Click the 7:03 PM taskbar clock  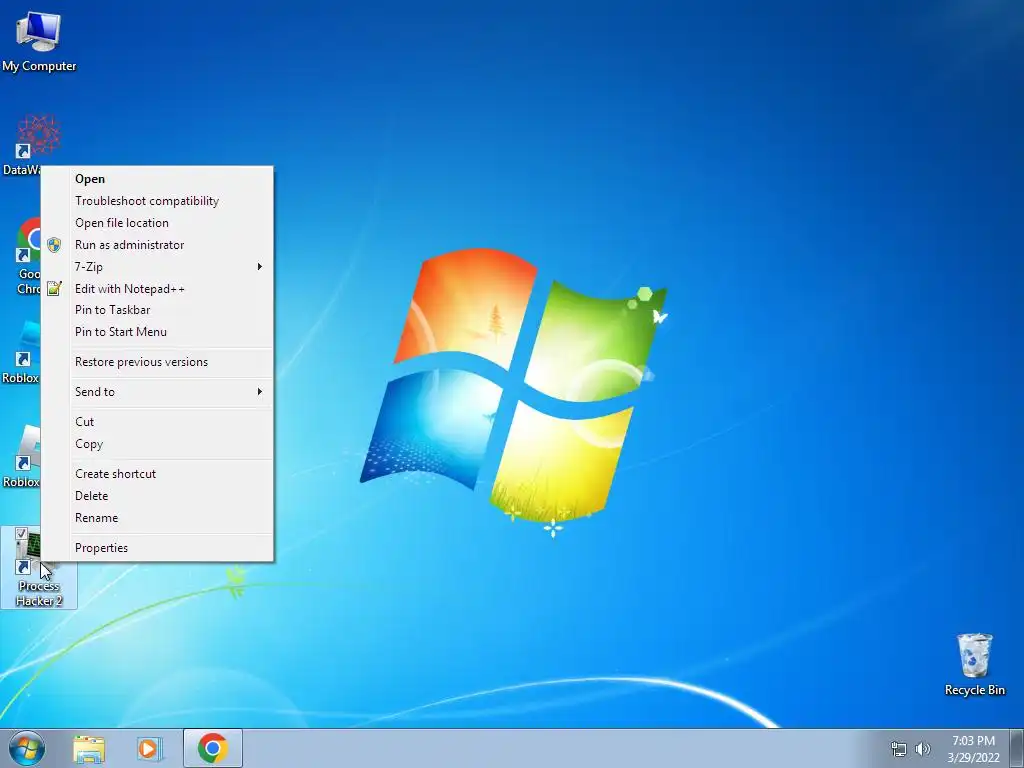973,748
